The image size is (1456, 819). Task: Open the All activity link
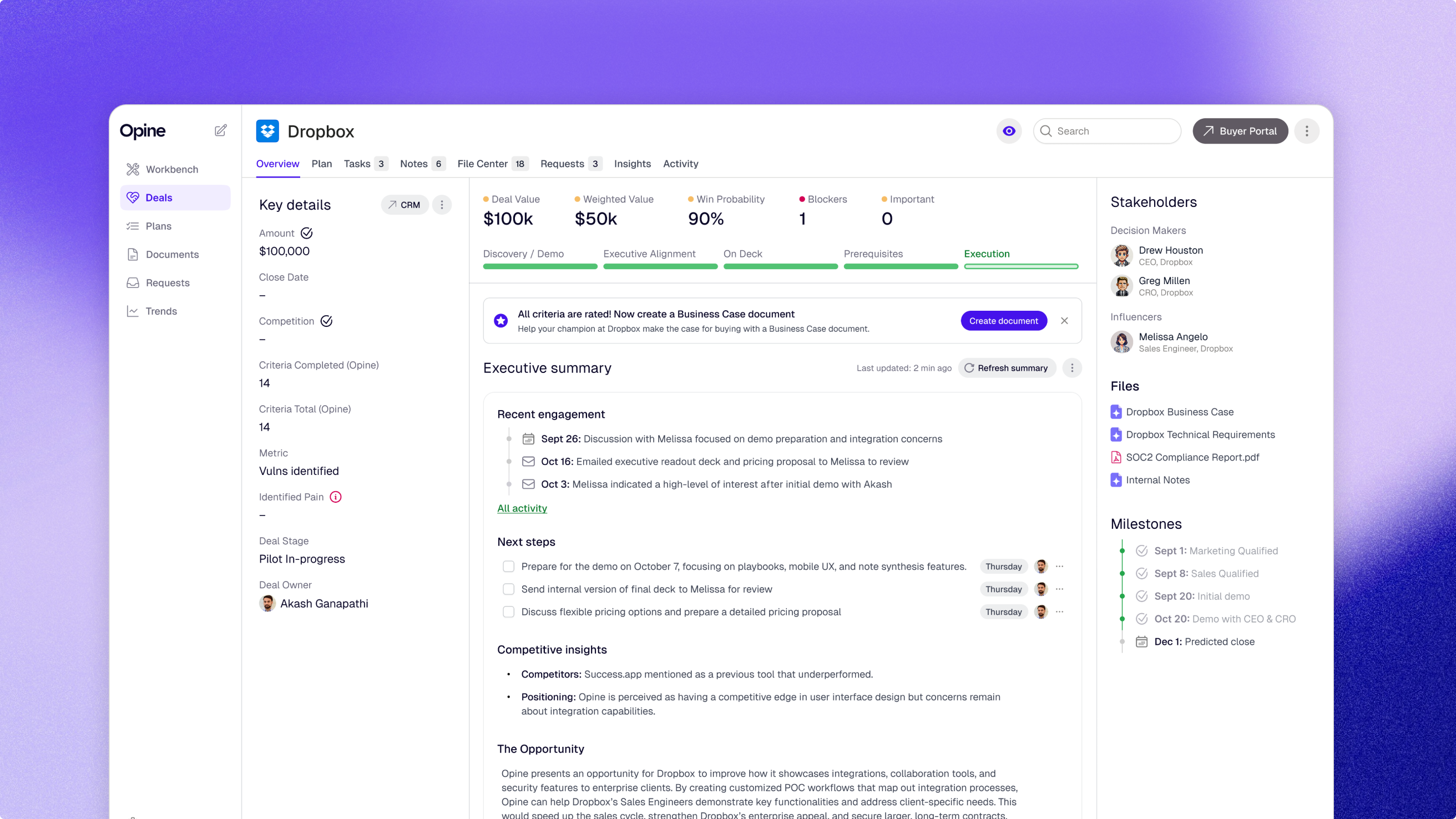click(522, 508)
